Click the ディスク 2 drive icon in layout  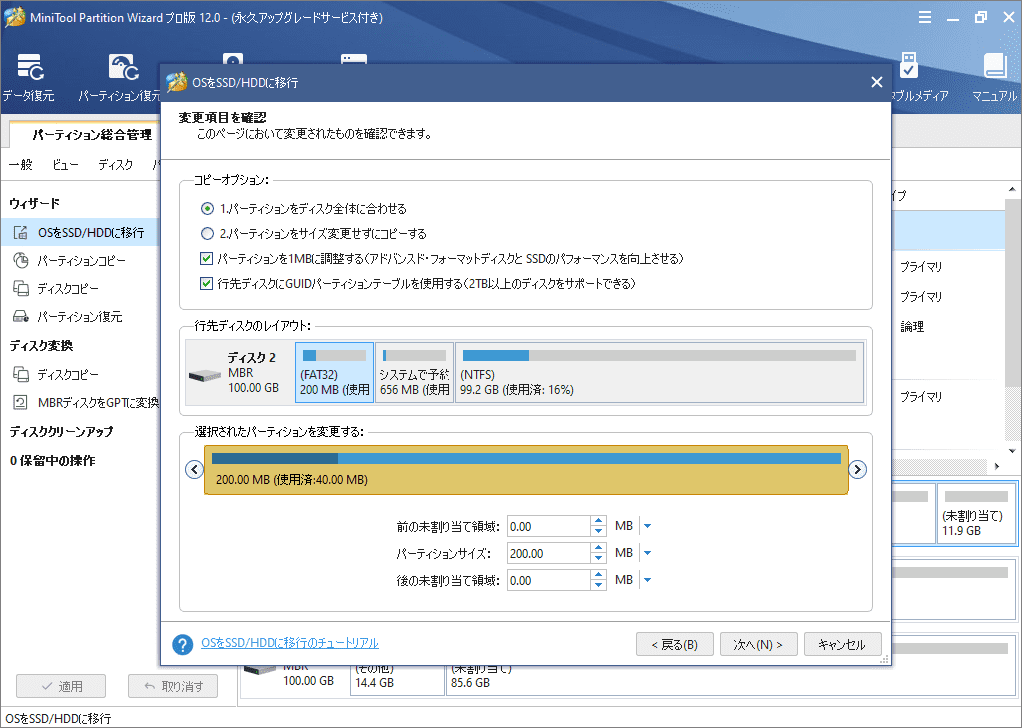pyautogui.click(x=205, y=376)
